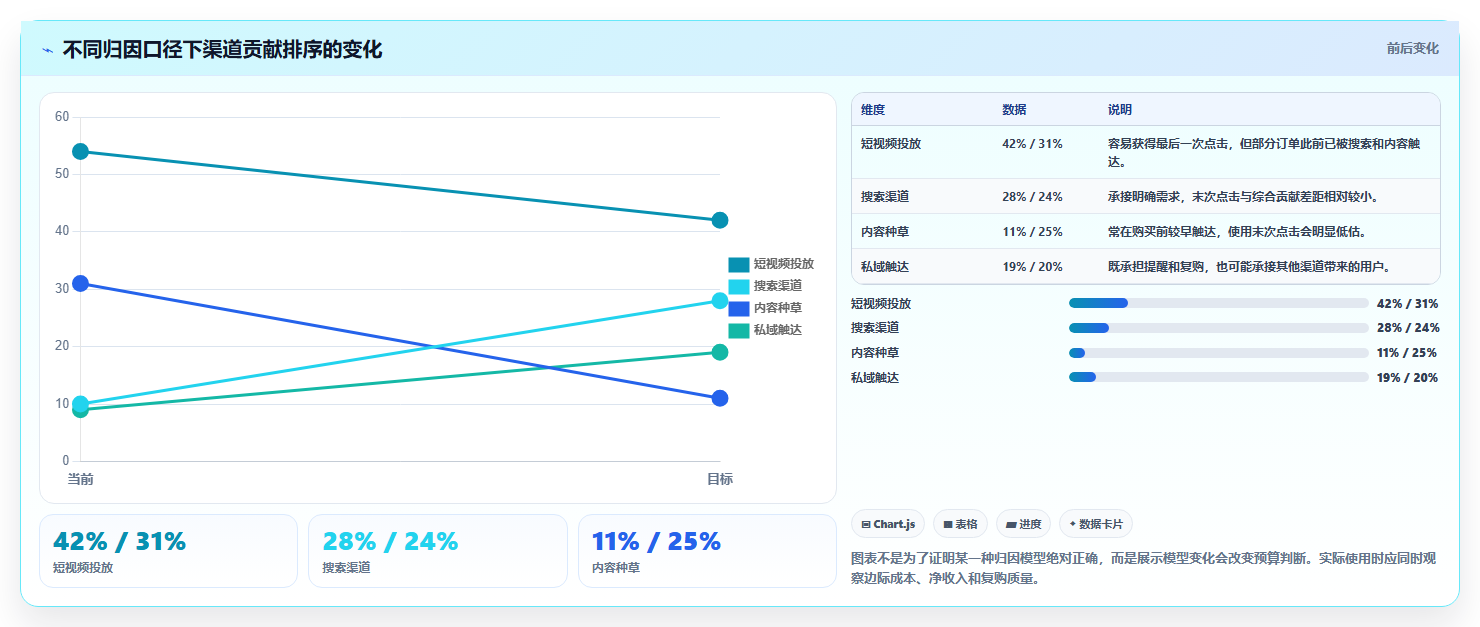Select the royal blue data point at 当前 (31)
1480x627 pixels.
[x=81, y=284]
